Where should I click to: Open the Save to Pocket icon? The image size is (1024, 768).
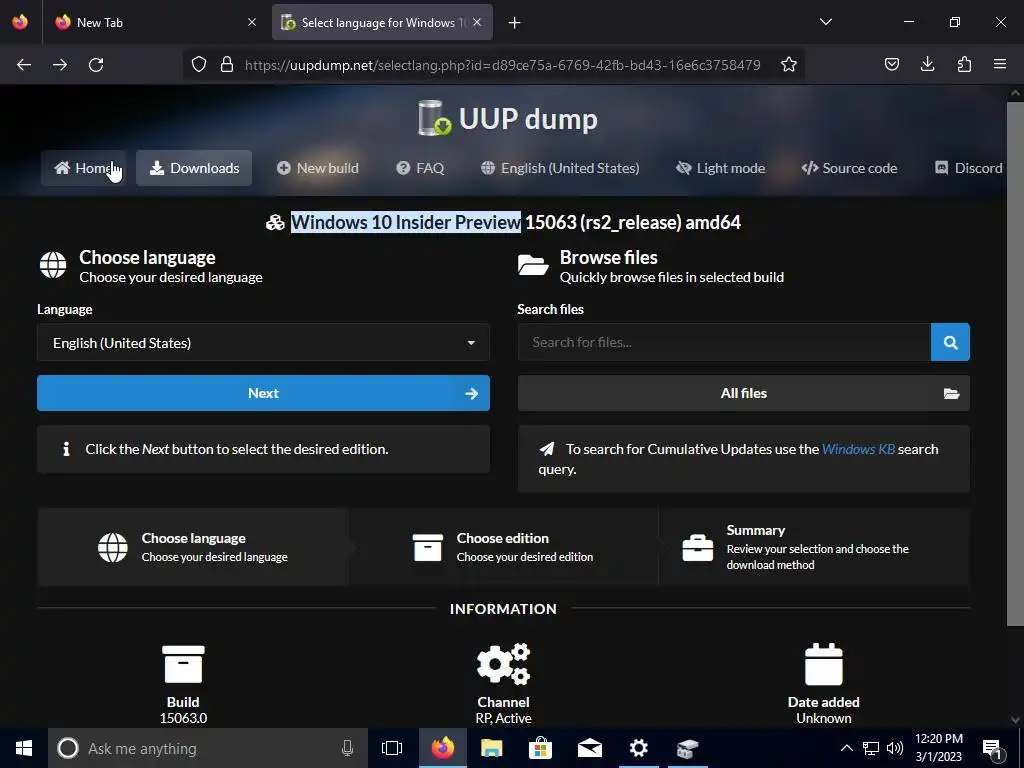[892, 64]
